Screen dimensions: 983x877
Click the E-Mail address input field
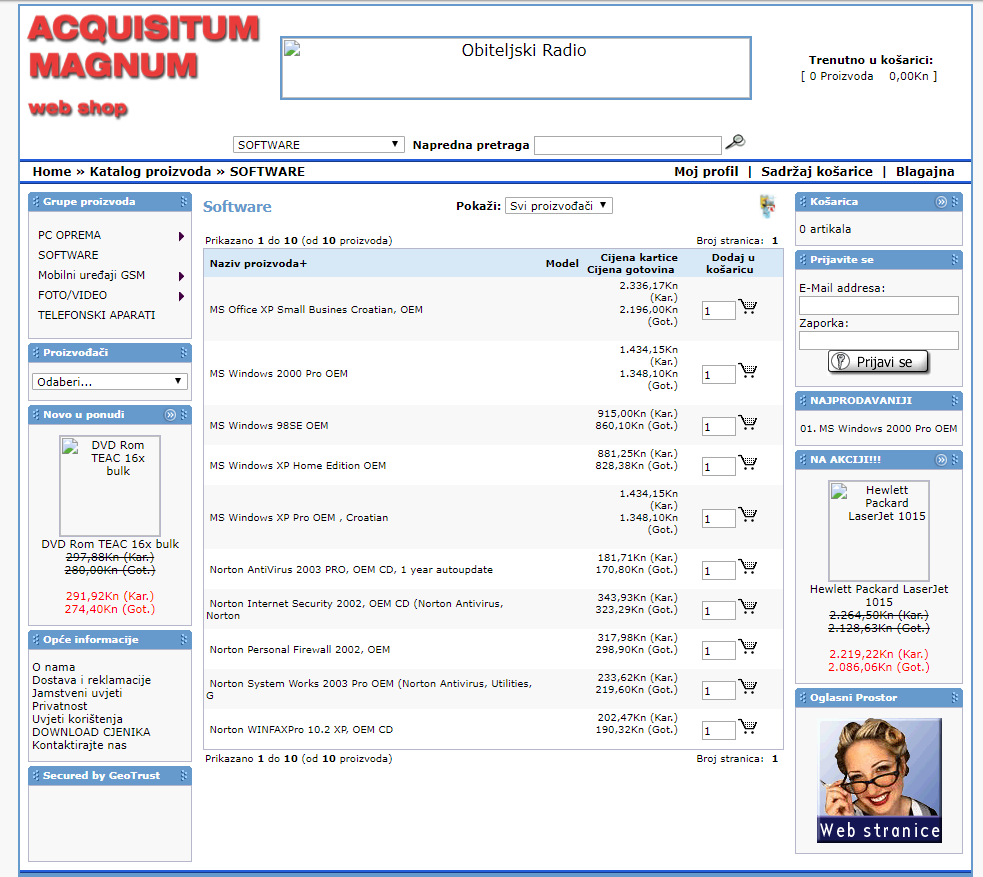(x=878, y=306)
